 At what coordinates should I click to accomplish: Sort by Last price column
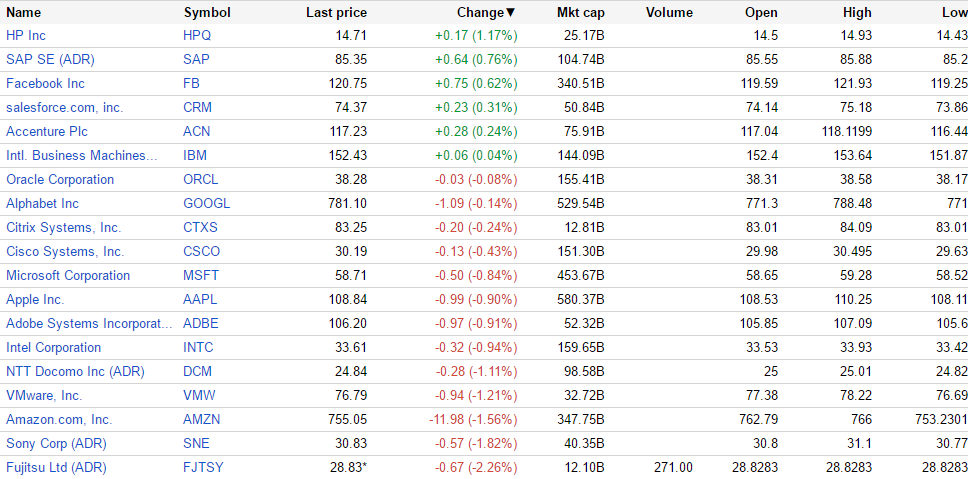point(336,13)
